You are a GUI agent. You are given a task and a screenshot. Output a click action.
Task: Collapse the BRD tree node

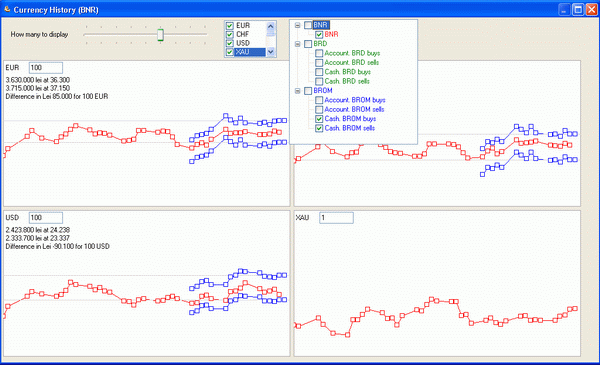297,44
